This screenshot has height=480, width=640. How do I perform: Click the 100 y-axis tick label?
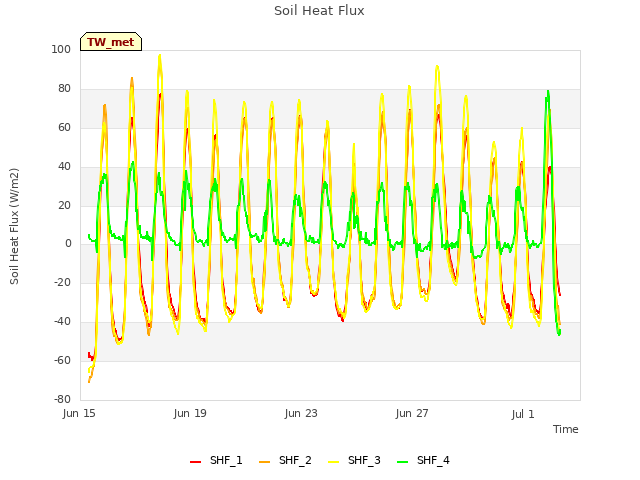click(x=61, y=49)
